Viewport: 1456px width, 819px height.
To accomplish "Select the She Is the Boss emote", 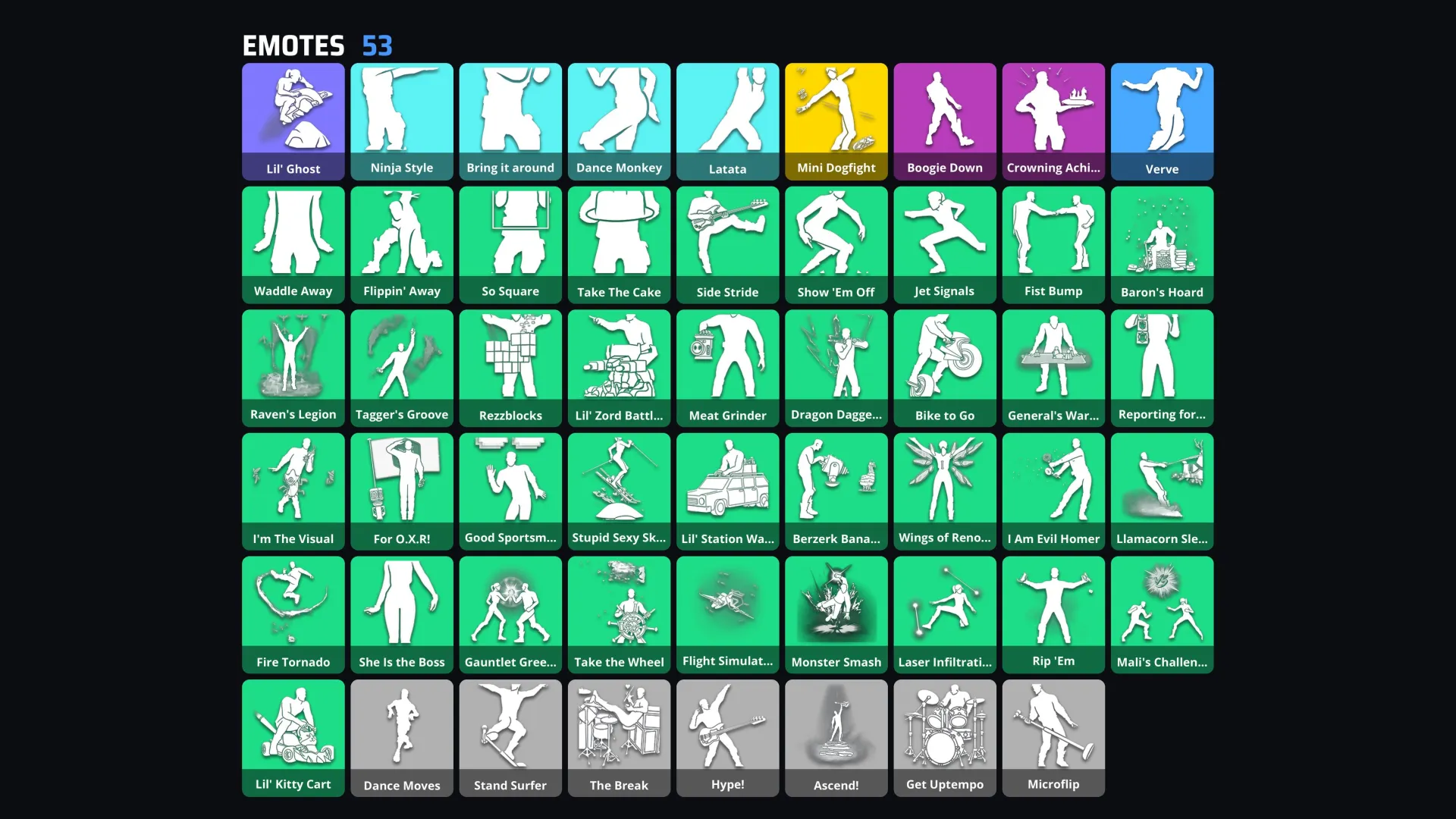I will point(402,615).
